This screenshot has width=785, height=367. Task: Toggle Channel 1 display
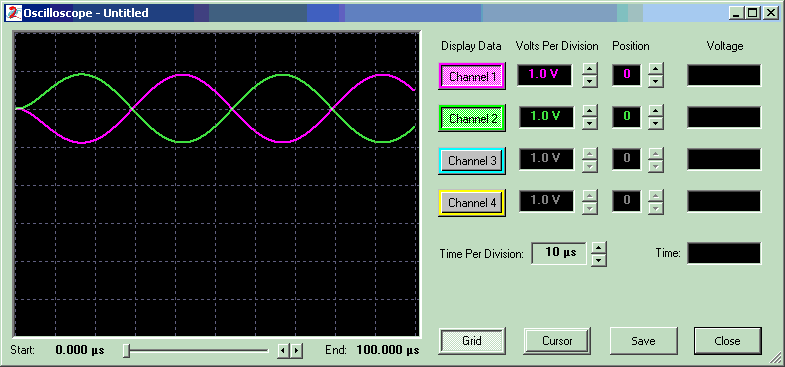[472, 77]
